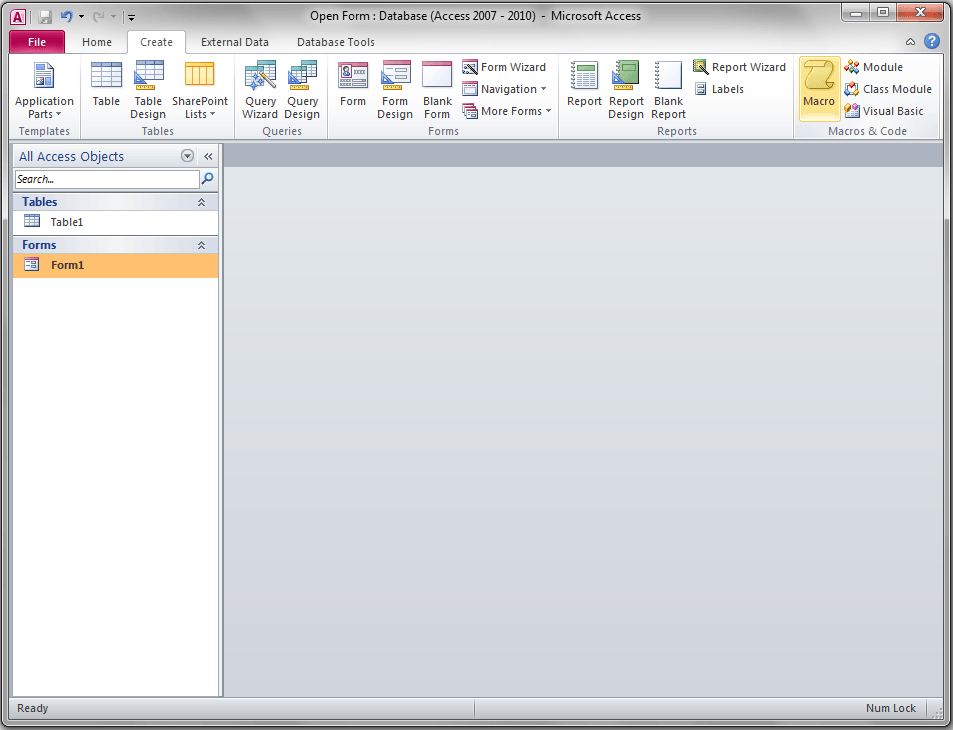Select Table1 in the navigation pane
Image resolution: width=953 pixels, height=730 pixels.
[x=115, y=222]
